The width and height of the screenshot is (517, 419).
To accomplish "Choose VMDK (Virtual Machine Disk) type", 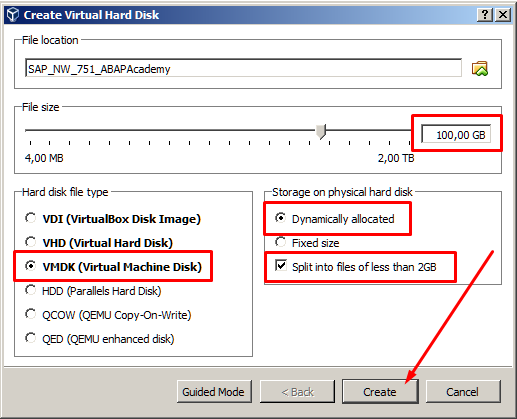I will point(114,267).
